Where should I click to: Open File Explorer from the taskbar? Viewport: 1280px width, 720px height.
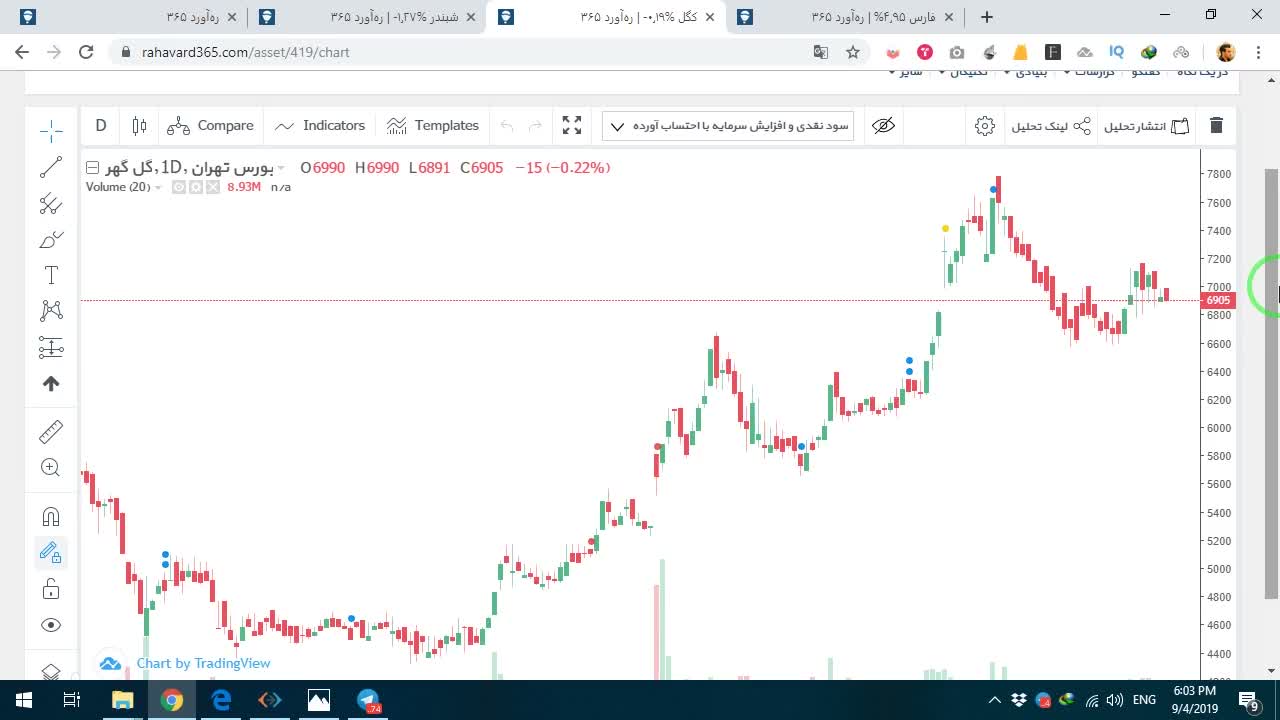(x=122, y=700)
